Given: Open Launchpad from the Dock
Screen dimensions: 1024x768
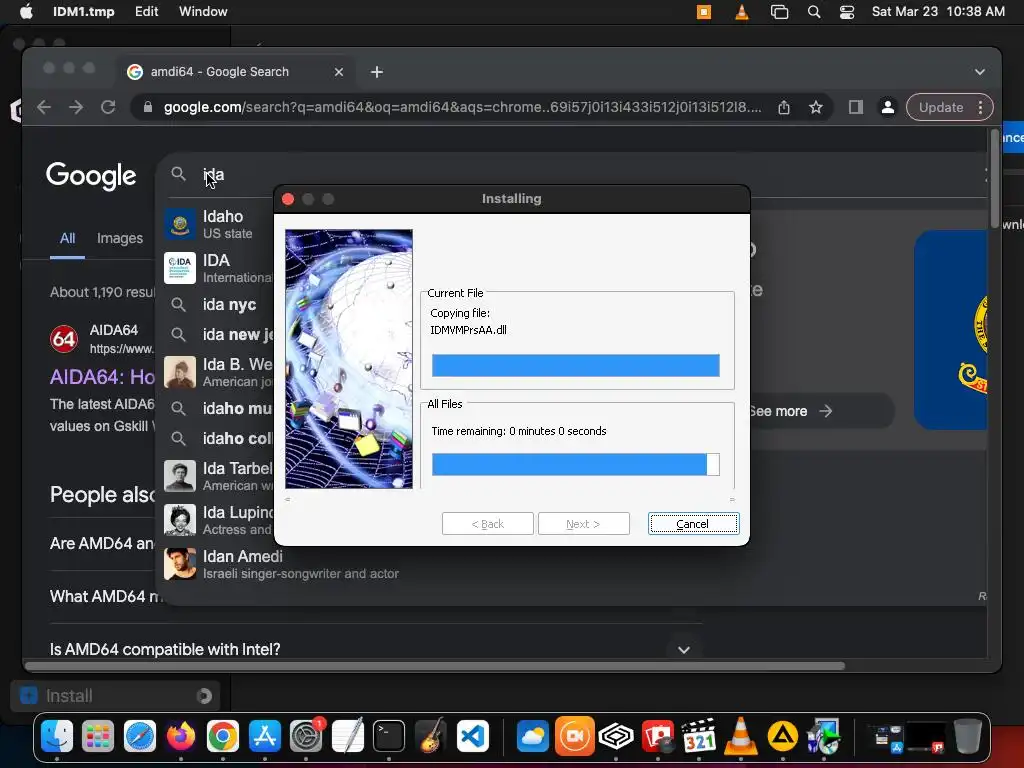Looking at the screenshot, I should pos(98,737).
